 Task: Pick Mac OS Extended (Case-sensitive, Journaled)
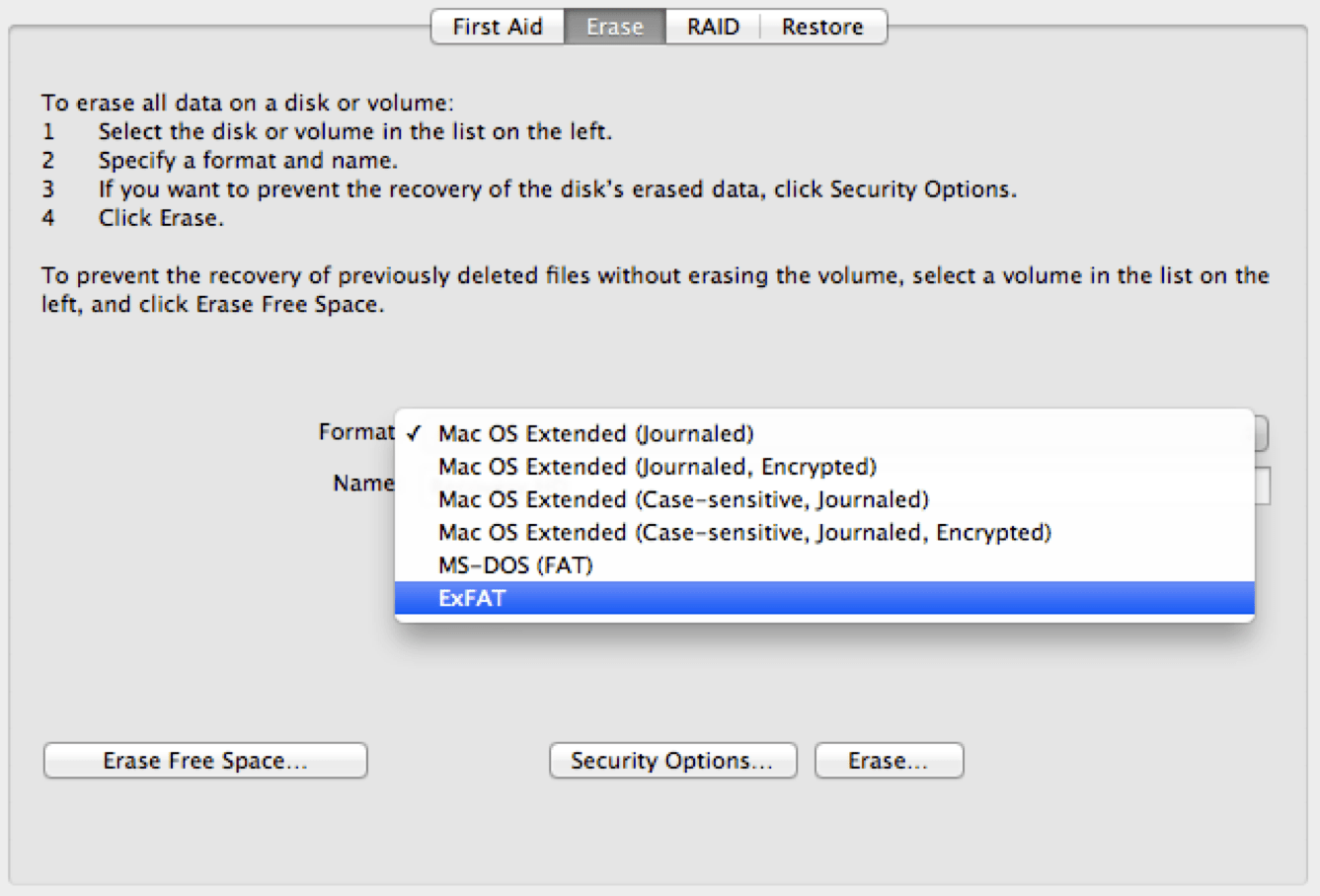824,499
